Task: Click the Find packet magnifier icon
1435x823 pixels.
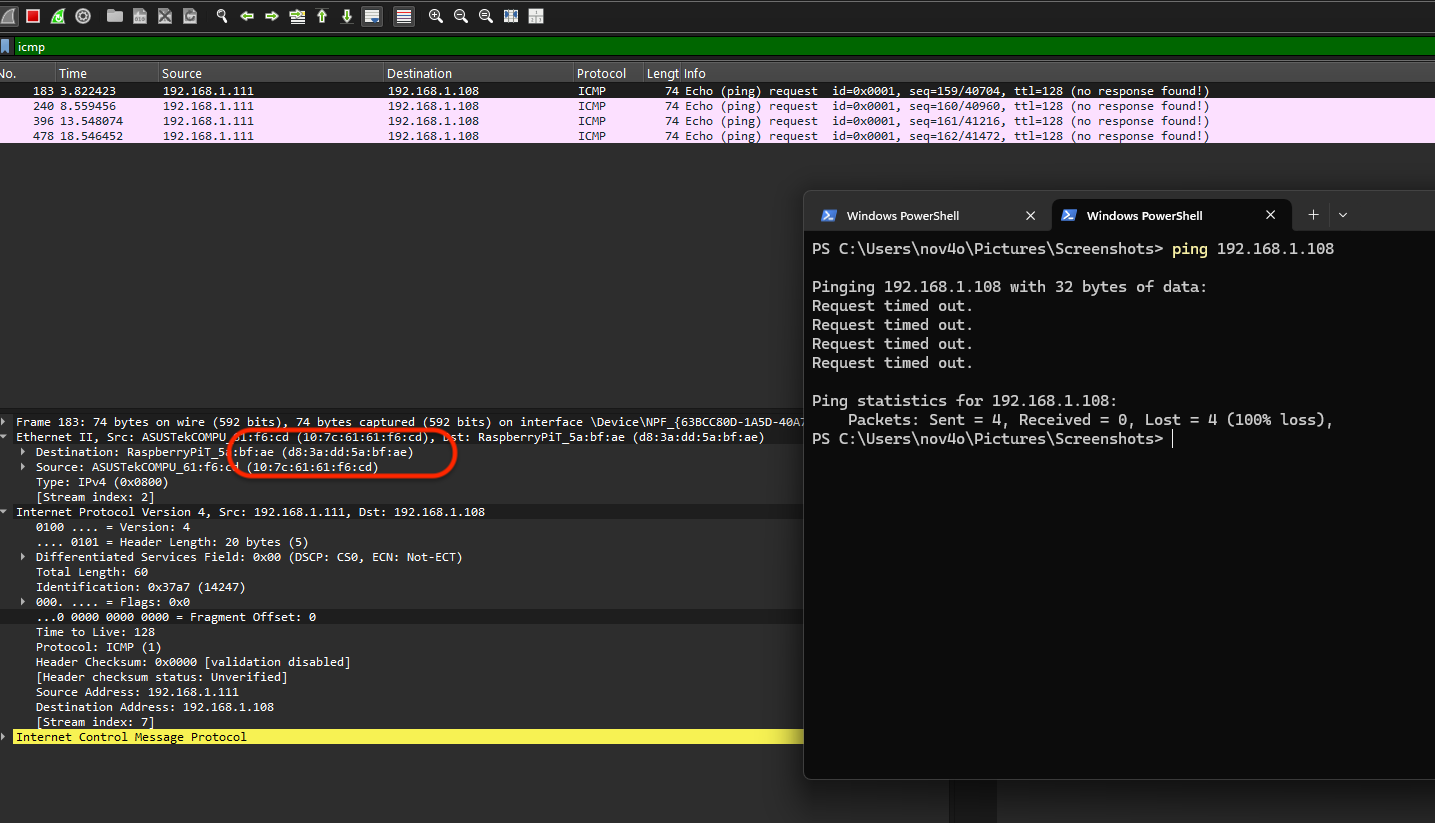Action: (222, 16)
